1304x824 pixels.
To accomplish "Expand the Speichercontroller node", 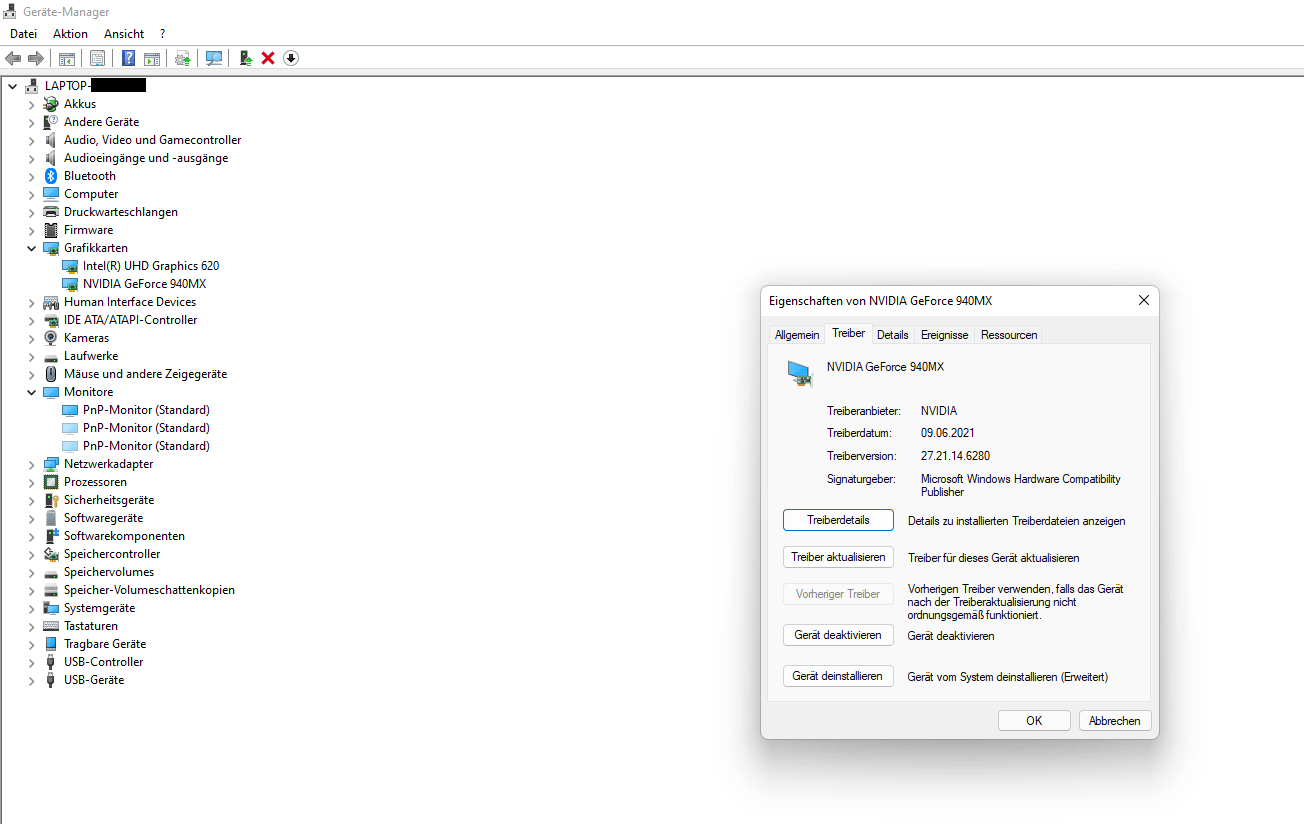I will click(x=31, y=554).
